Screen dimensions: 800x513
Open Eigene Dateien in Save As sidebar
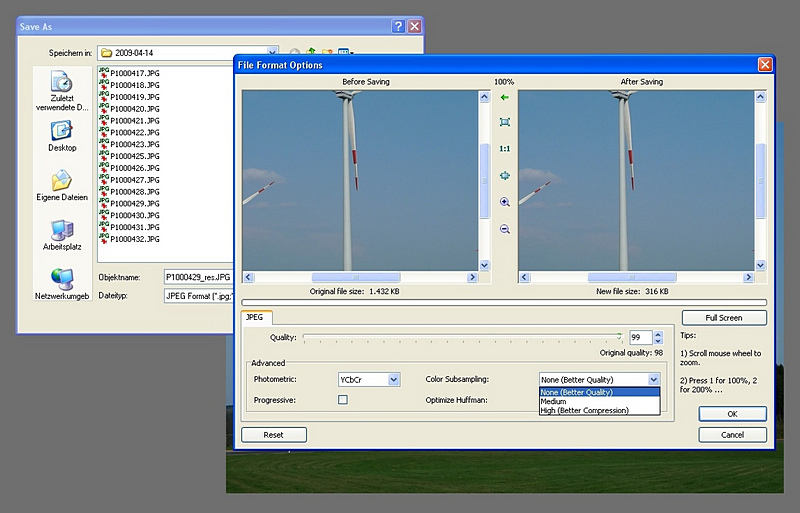pyautogui.click(x=62, y=186)
